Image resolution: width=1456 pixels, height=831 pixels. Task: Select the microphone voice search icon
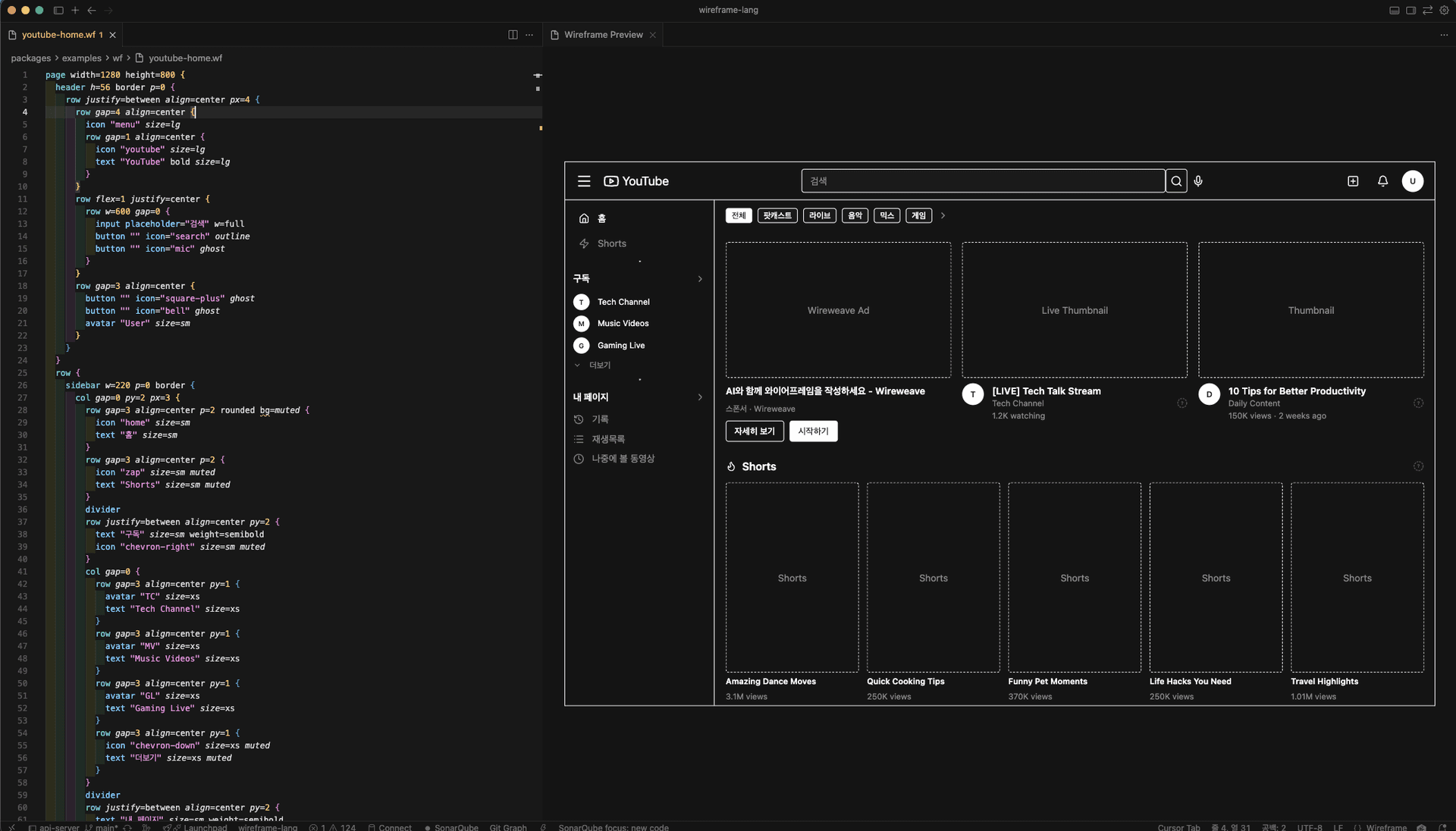[1198, 181]
